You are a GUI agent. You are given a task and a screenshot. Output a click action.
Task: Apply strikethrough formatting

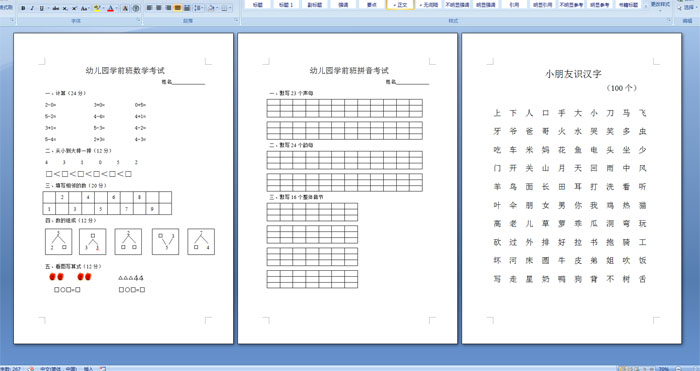coord(56,8)
